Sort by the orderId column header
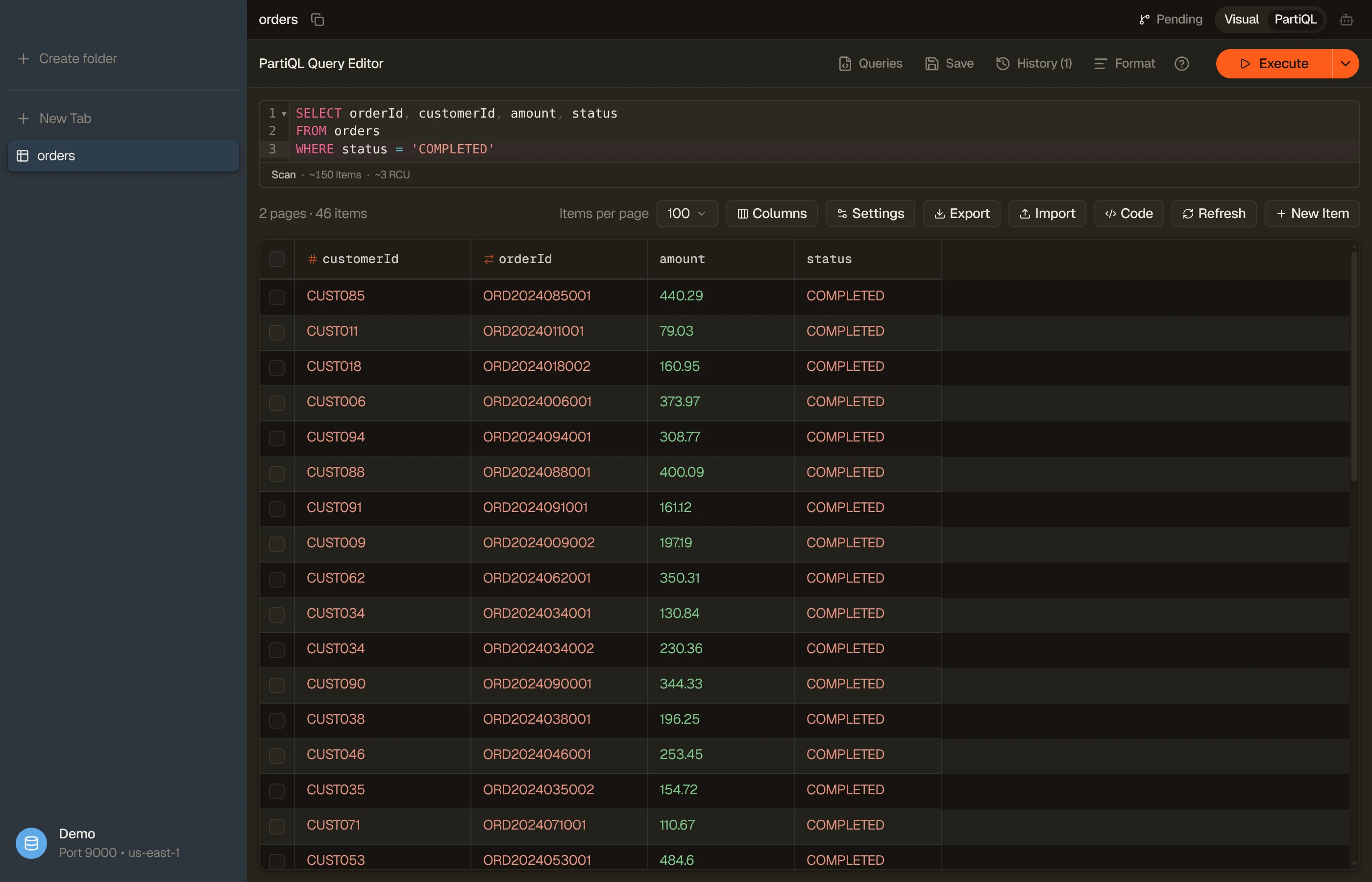Image resolution: width=1372 pixels, height=882 pixels. [558, 259]
